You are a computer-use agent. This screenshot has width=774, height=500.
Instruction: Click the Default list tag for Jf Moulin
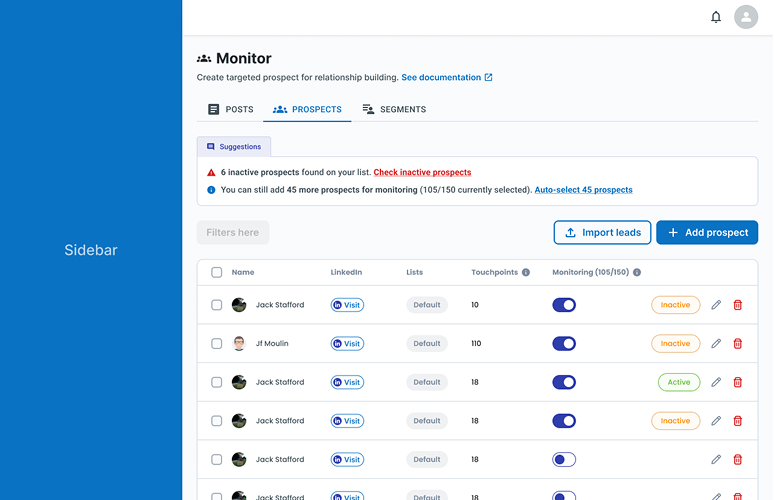[x=426, y=344]
